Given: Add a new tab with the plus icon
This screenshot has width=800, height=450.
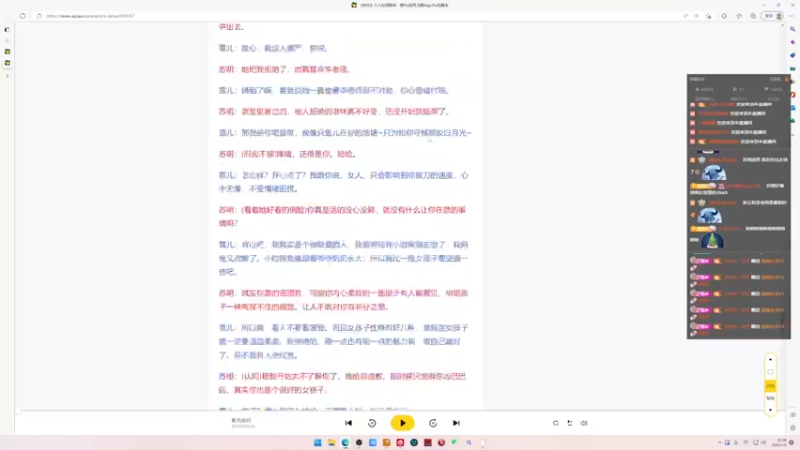Looking at the screenshot, I should [x=7, y=76].
